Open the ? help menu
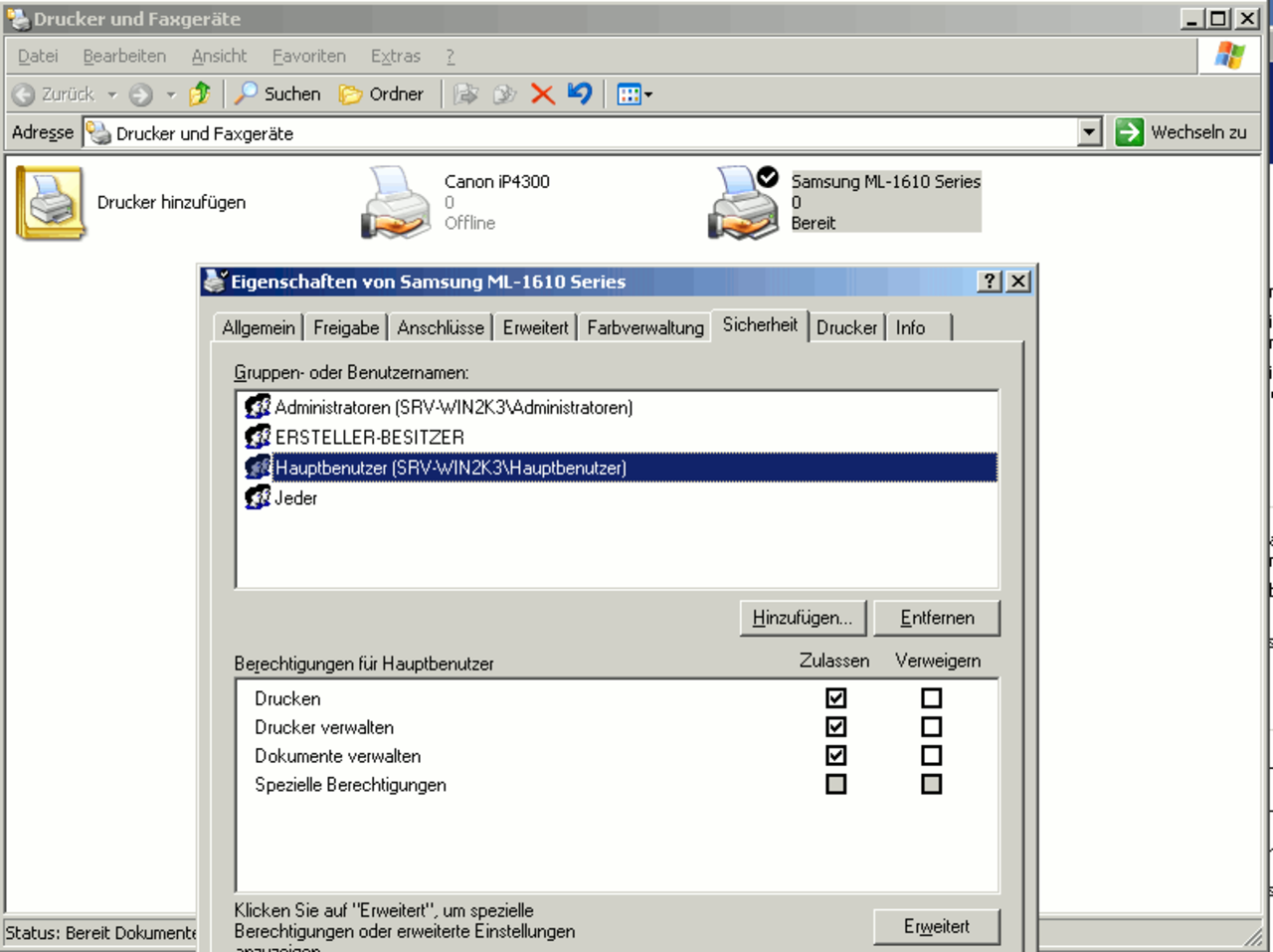This screenshot has width=1273, height=952. click(450, 56)
